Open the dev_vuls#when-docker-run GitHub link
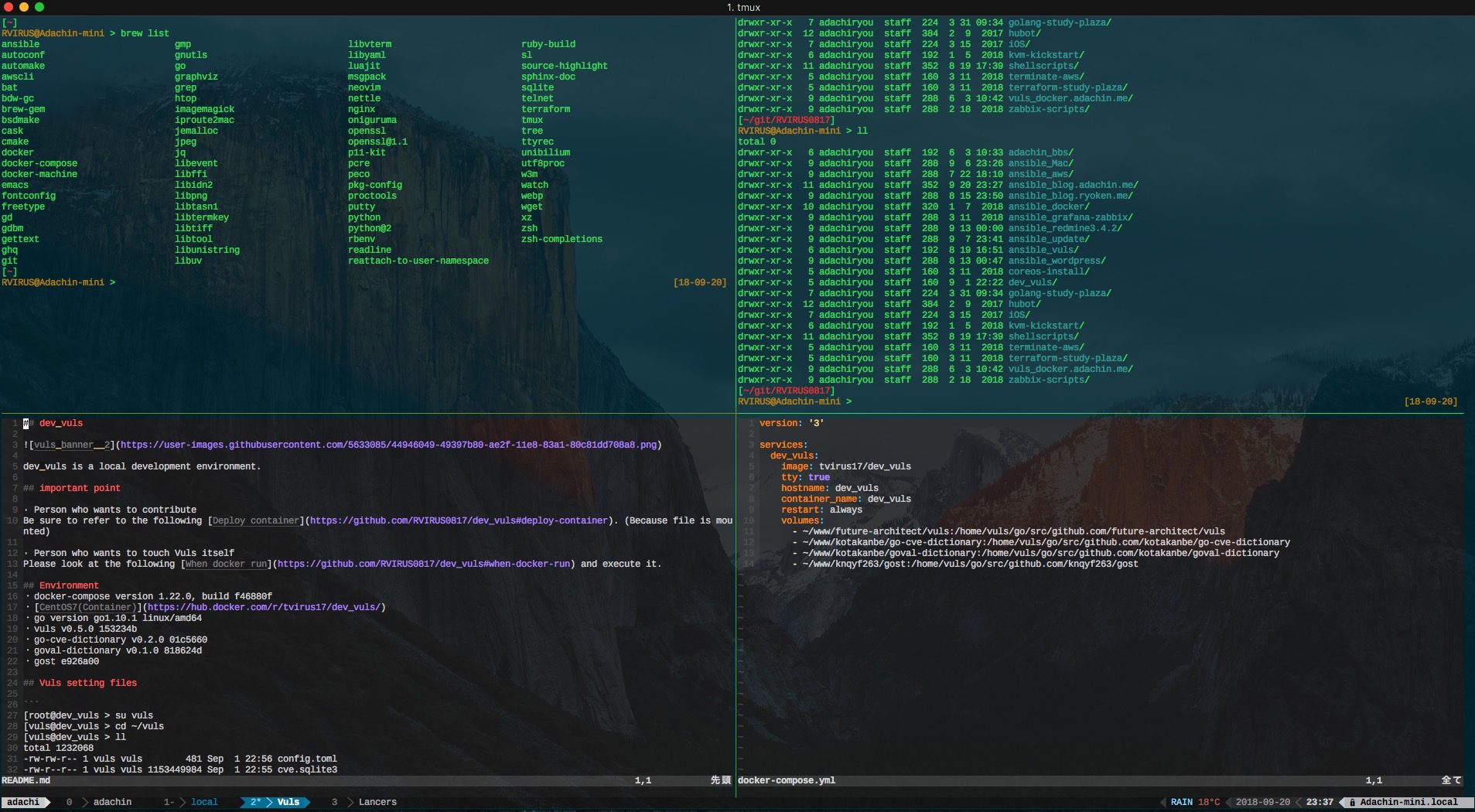This screenshot has width=1475, height=812. (424, 564)
